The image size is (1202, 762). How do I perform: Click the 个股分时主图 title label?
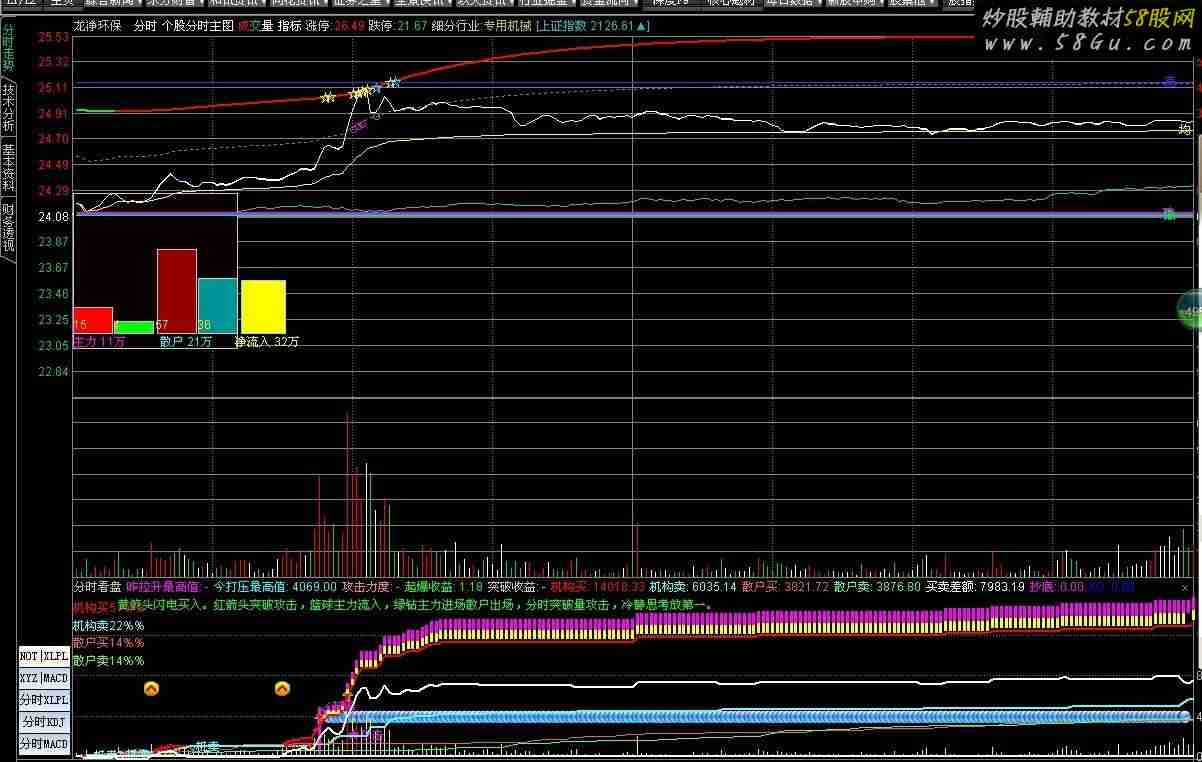pyautogui.click(x=198, y=25)
